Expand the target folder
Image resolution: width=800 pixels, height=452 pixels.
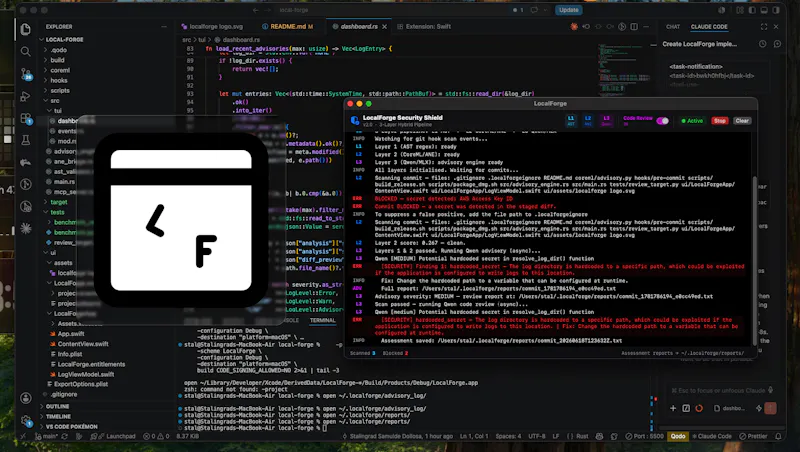[x=59, y=202]
